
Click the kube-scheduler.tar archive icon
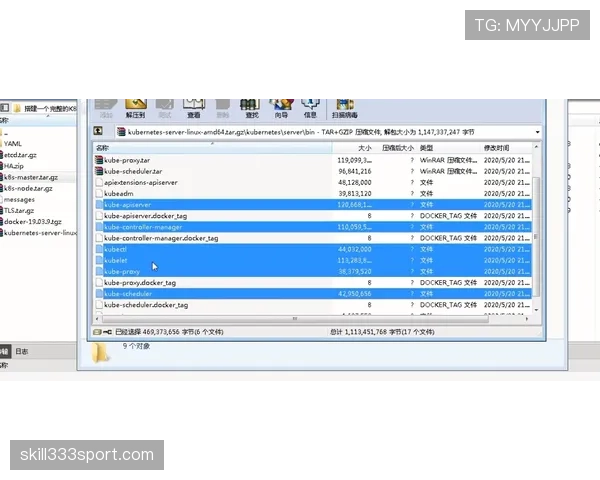click(99, 171)
